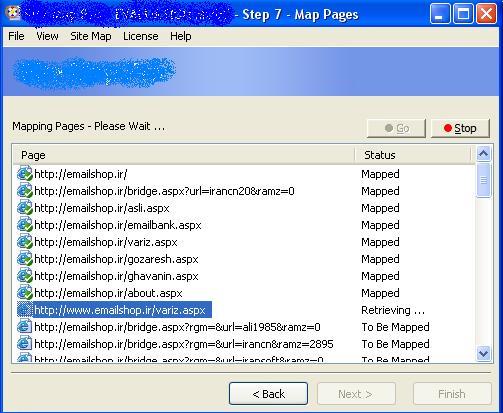Click the icon of the highlighted www.emailshop.ir/variz.aspx row
Viewport: 503px width, 413px height.
point(25,310)
